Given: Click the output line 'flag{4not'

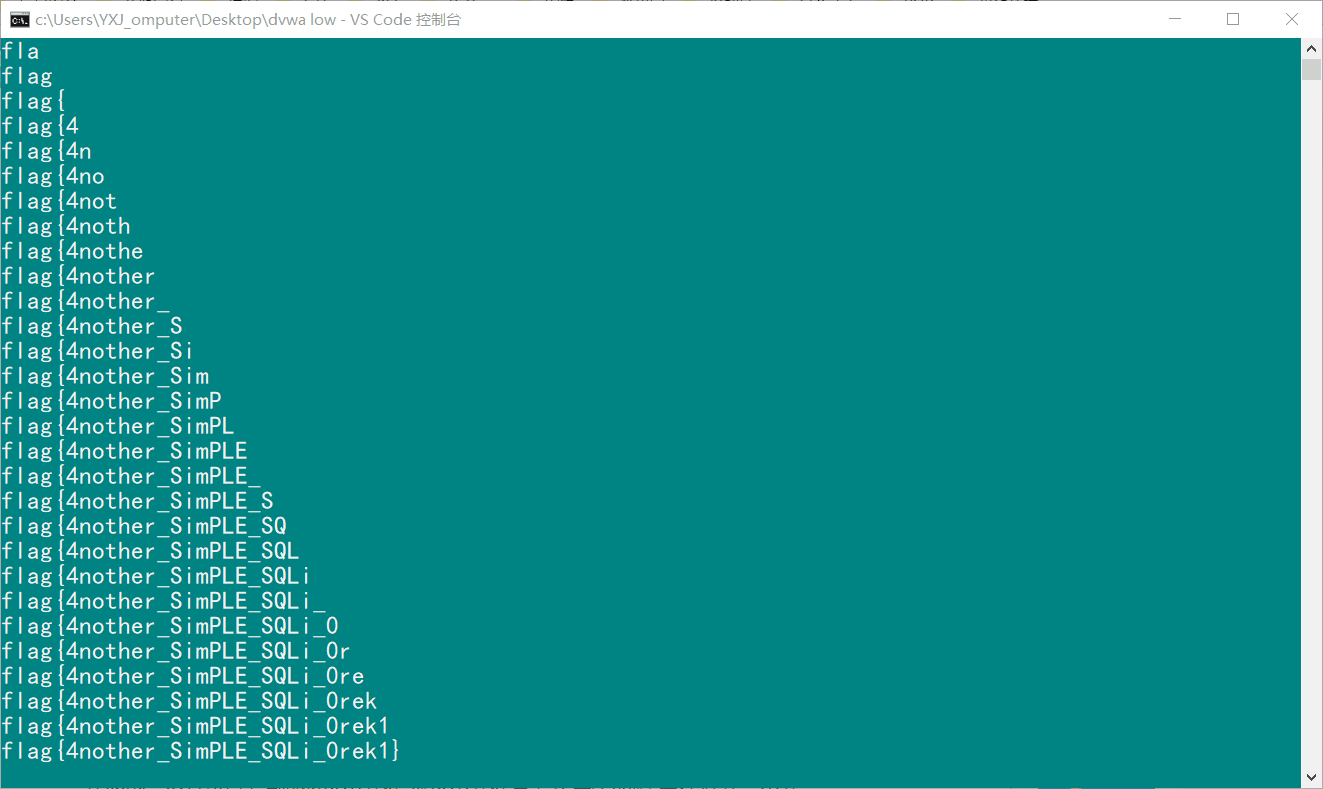Looking at the screenshot, I should [x=59, y=201].
